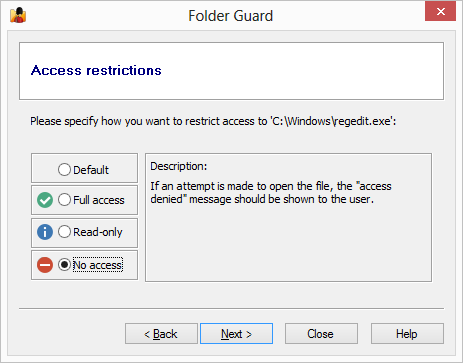Go to the previous step with Back
This screenshot has width=463, height=363.
point(161,334)
